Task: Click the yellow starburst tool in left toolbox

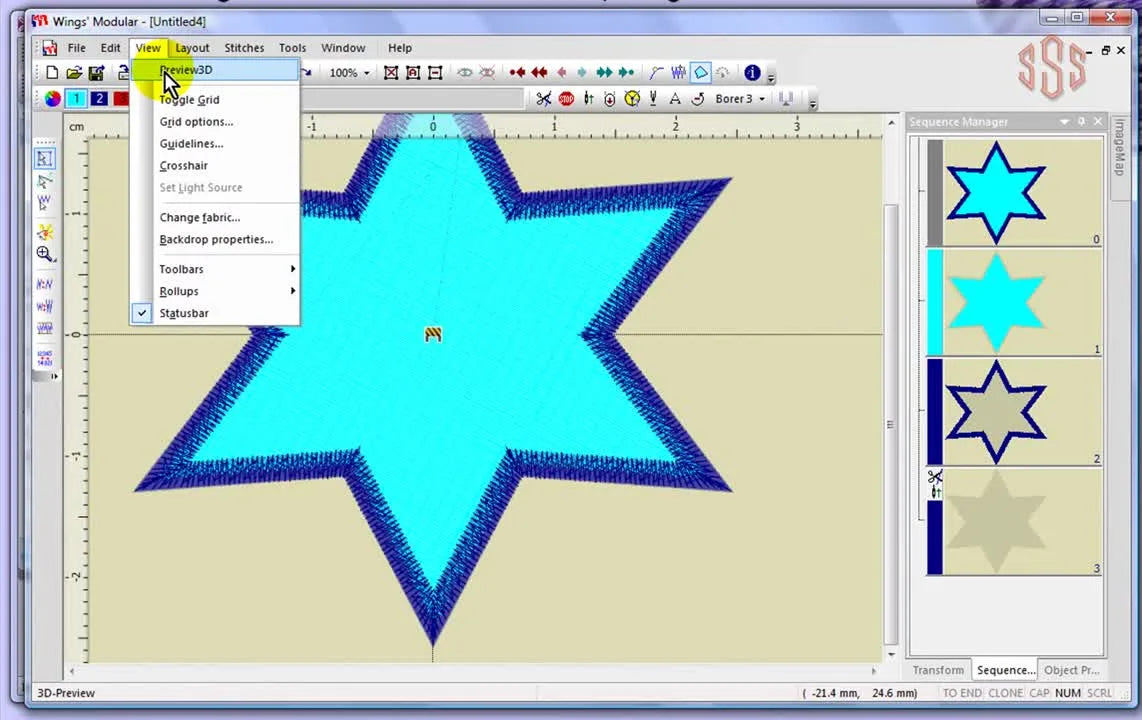Action: [x=44, y=232]
